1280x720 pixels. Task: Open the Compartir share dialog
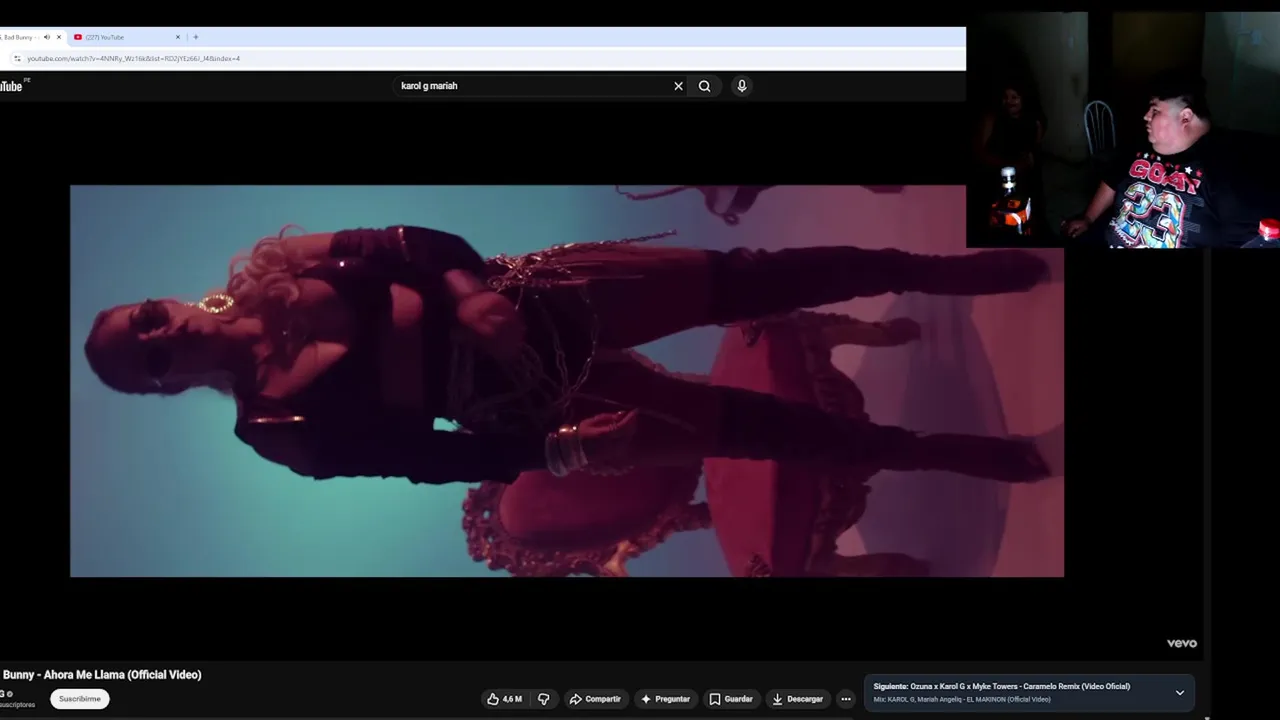click(x=595, y=699)
